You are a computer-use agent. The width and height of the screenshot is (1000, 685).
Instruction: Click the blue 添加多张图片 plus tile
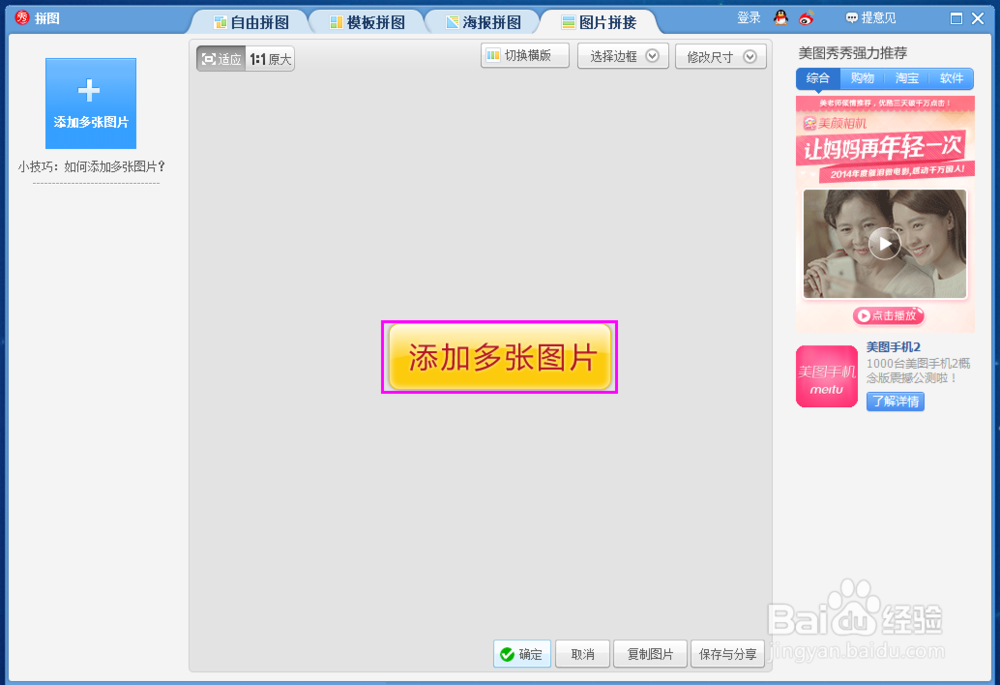90,103
